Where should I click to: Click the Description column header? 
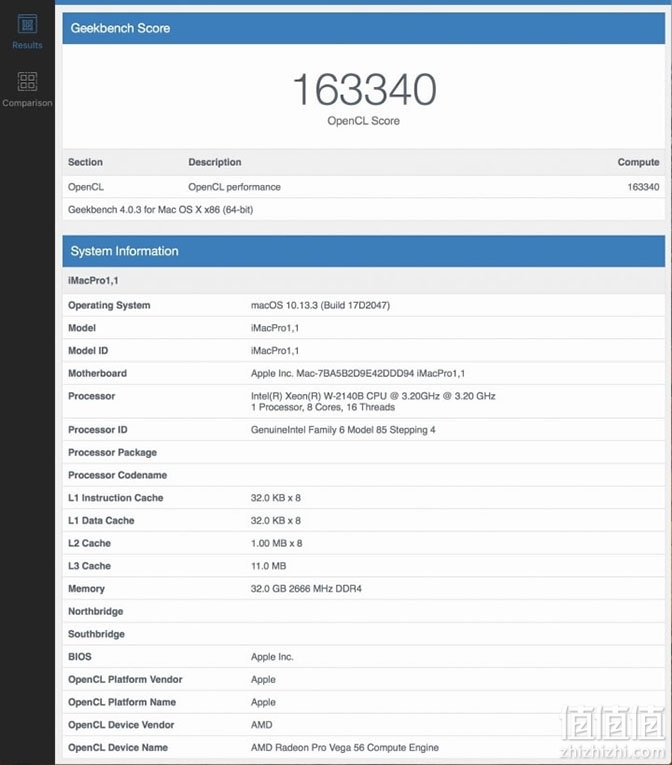[215, 162]
